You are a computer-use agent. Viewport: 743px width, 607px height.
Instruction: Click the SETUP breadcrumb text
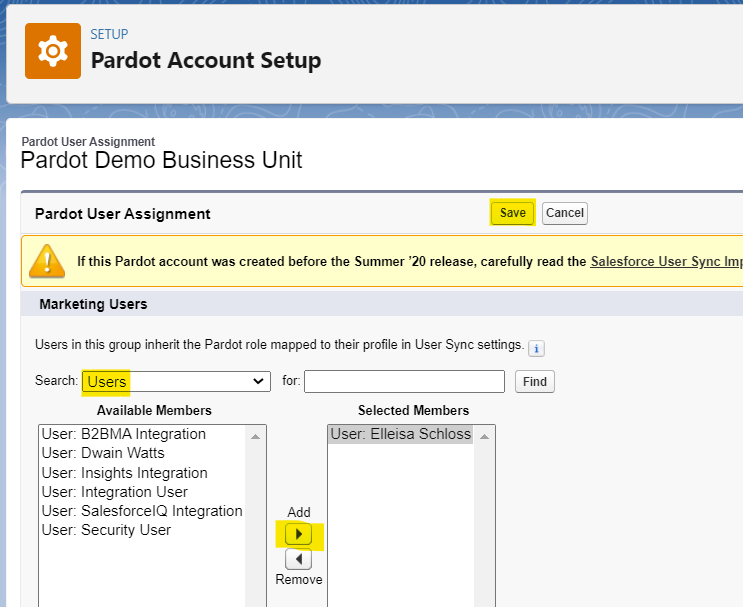(x=109, y=34)
